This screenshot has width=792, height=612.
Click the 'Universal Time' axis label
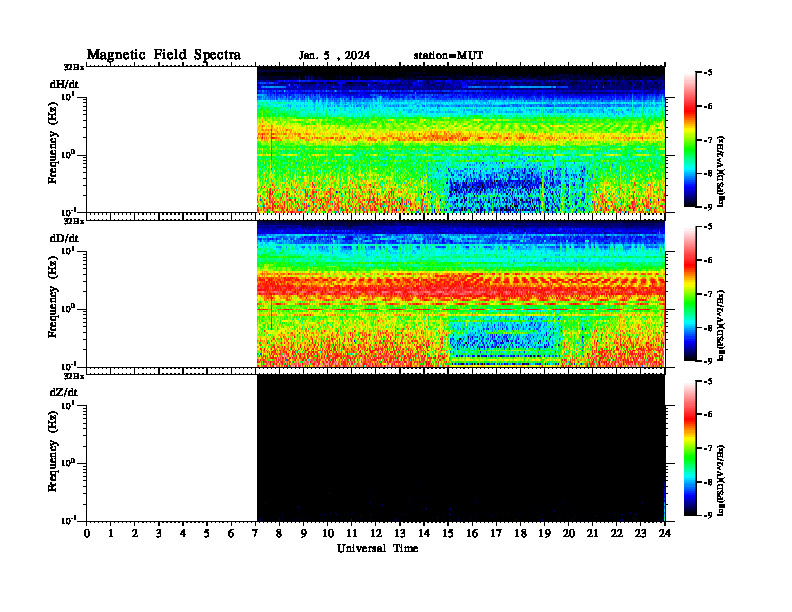(377, 548)
